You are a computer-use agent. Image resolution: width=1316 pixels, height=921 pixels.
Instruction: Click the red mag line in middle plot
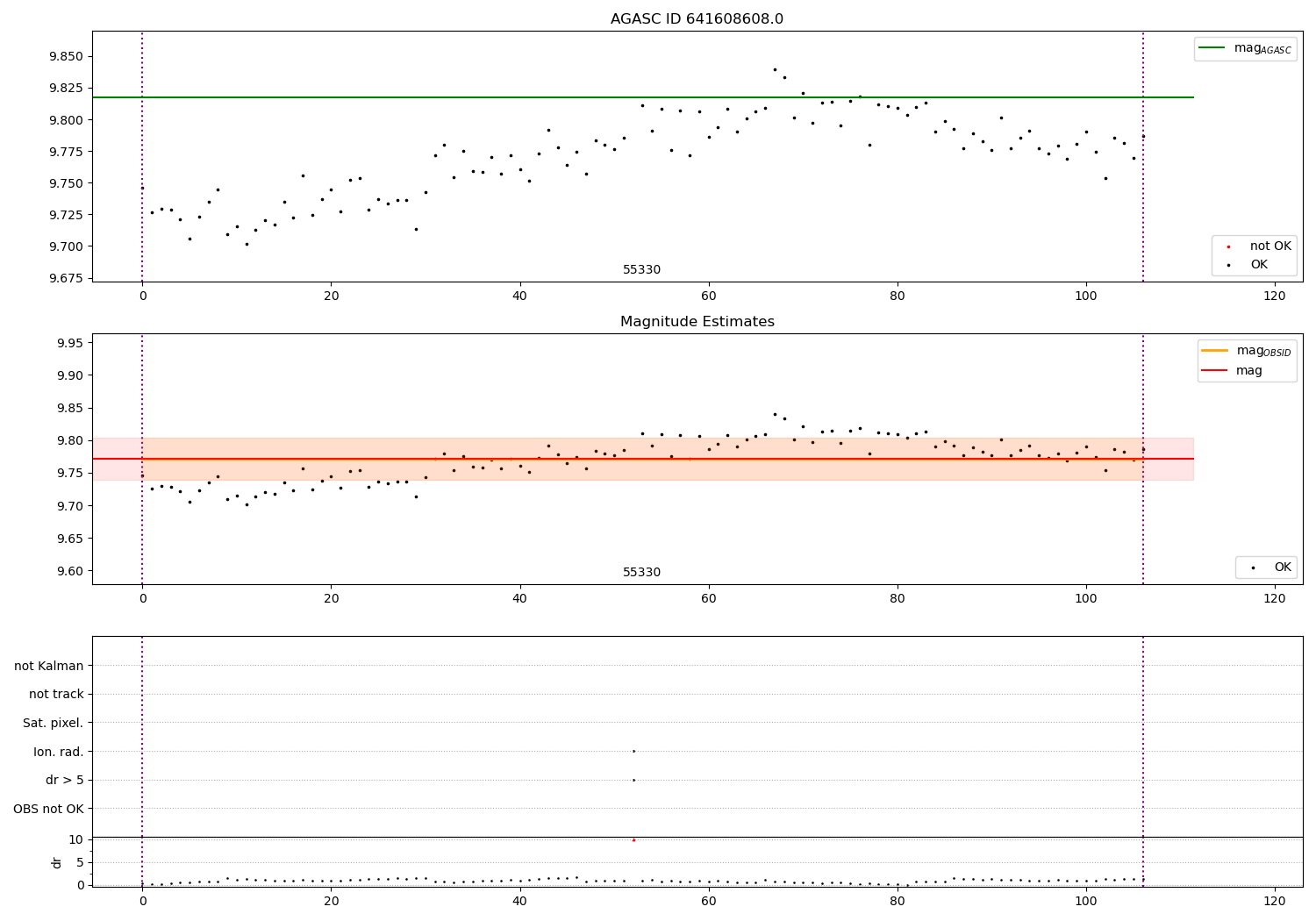pyautogui.click(x=643, y=459)
